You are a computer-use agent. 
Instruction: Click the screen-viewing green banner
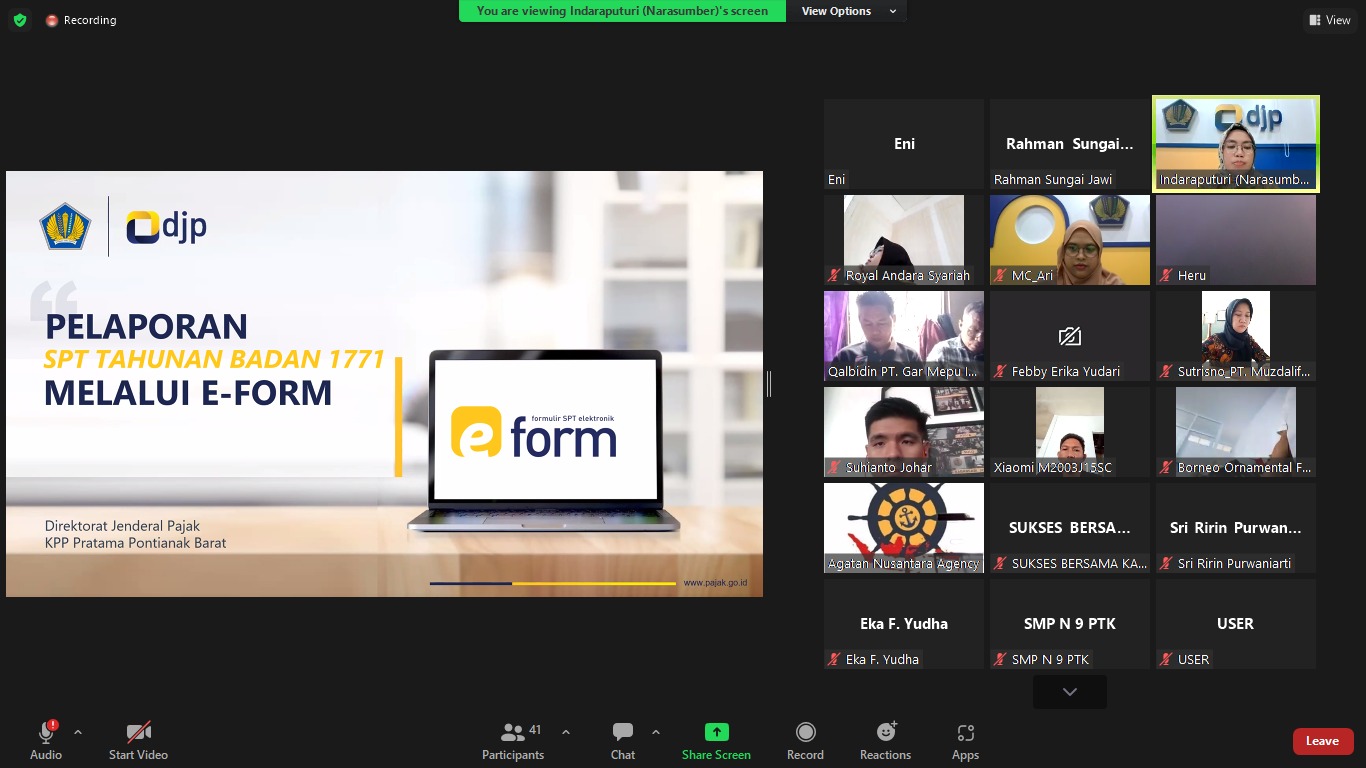pyautogui.click(x=622, y=11)
